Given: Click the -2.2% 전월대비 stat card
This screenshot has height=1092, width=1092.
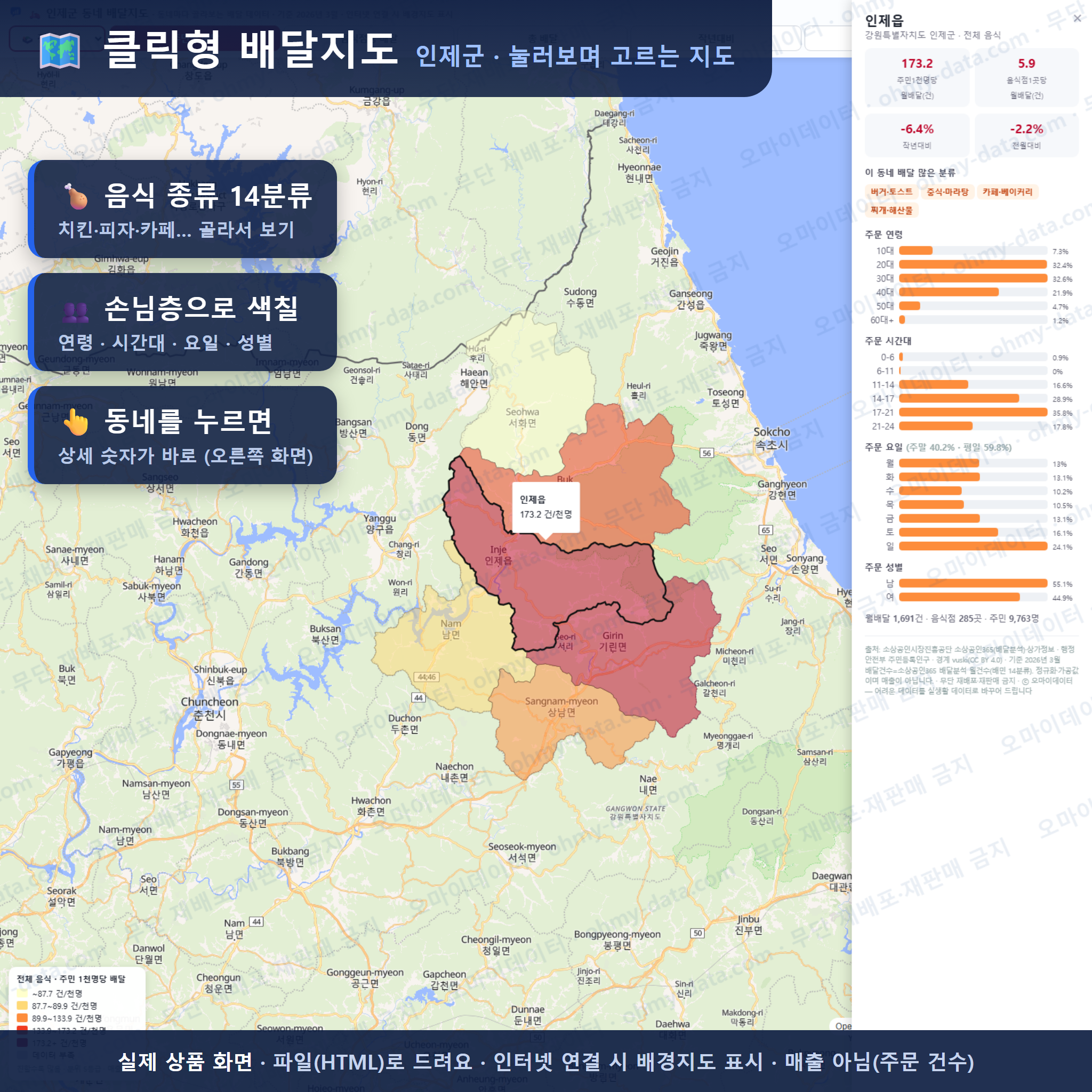Looking at the screenshot, I should [1026, 135].
